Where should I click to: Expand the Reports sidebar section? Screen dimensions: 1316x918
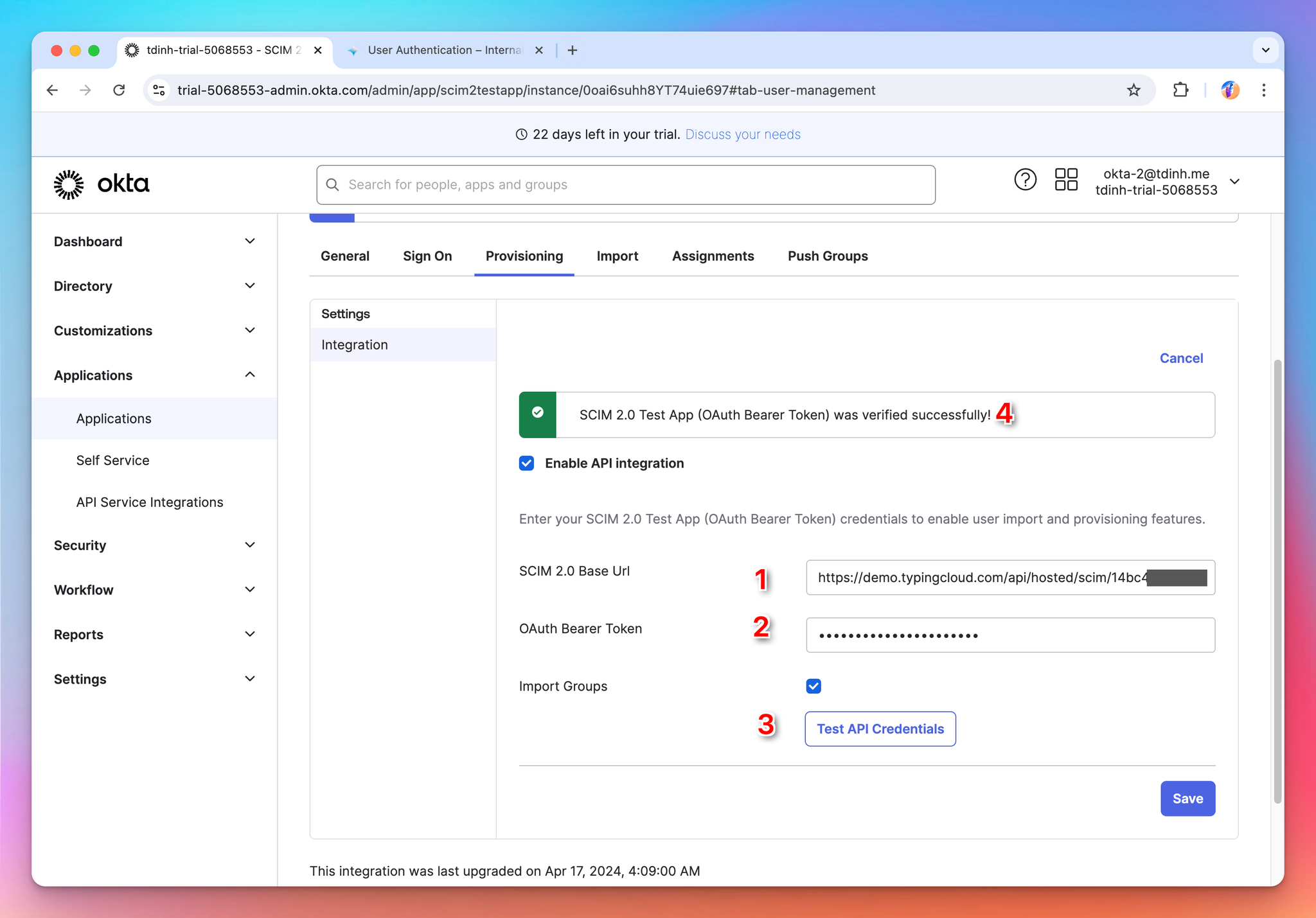point(154,635)
